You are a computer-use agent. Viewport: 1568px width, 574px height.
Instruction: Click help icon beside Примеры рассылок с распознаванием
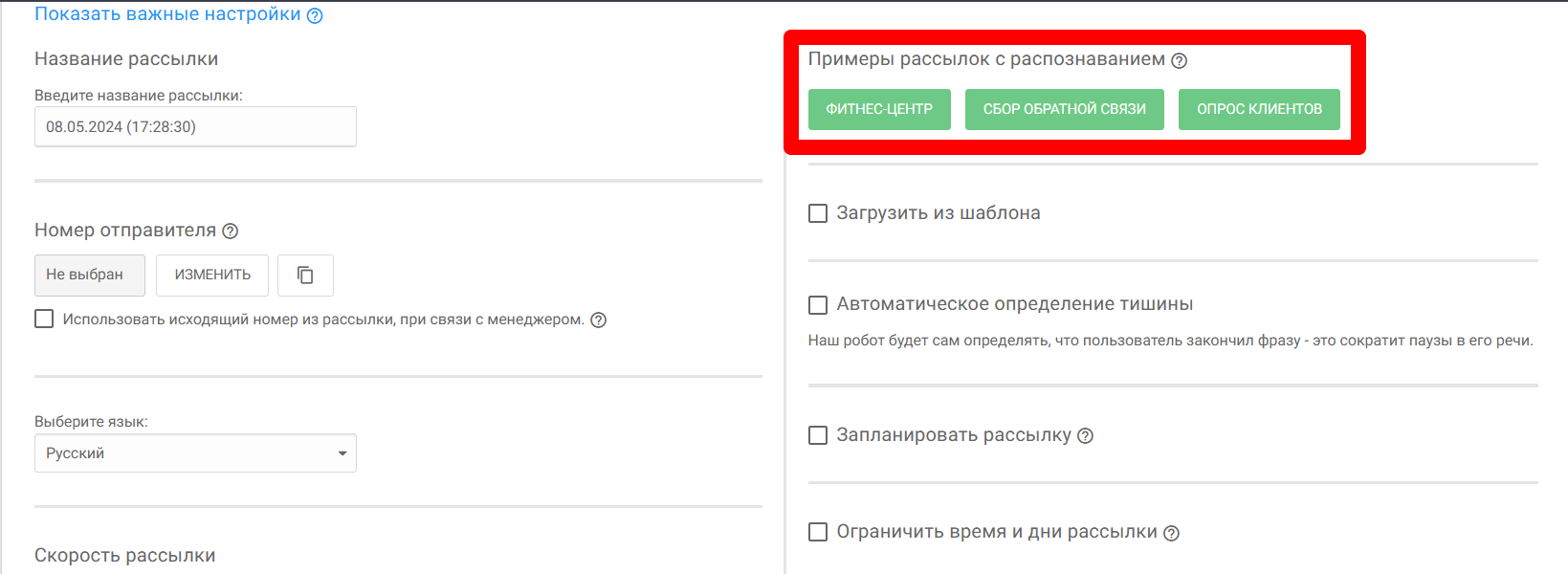pos(1180,60)
